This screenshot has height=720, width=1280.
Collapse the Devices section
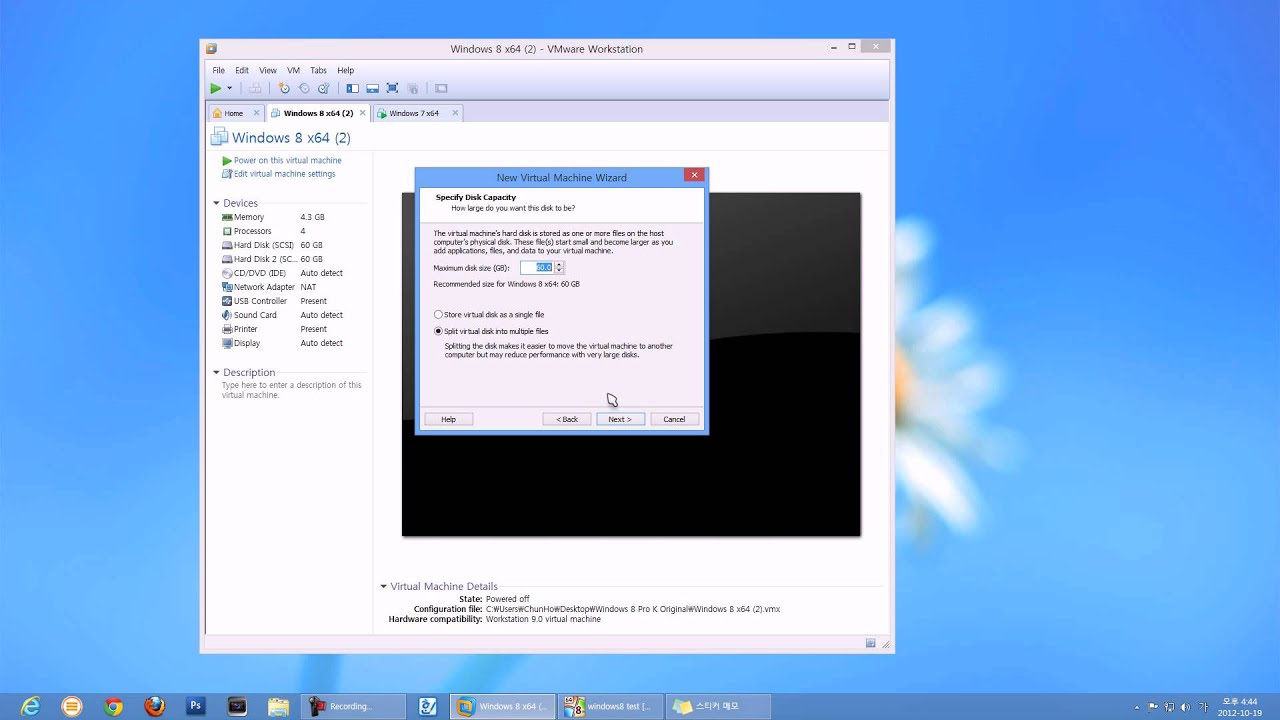(x=216, y=203)
